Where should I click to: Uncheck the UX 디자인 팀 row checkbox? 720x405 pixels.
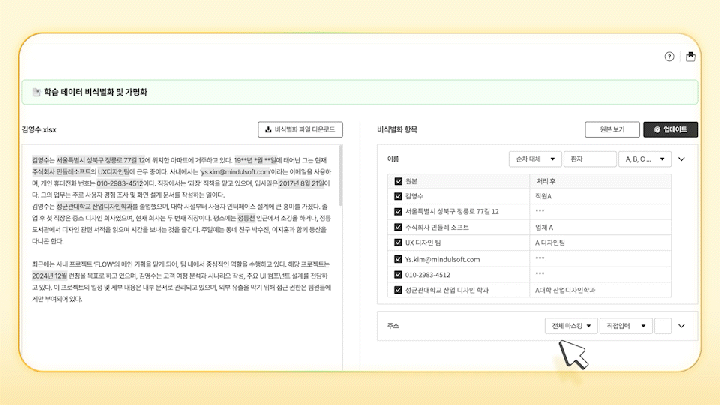(x=398, y=242)
